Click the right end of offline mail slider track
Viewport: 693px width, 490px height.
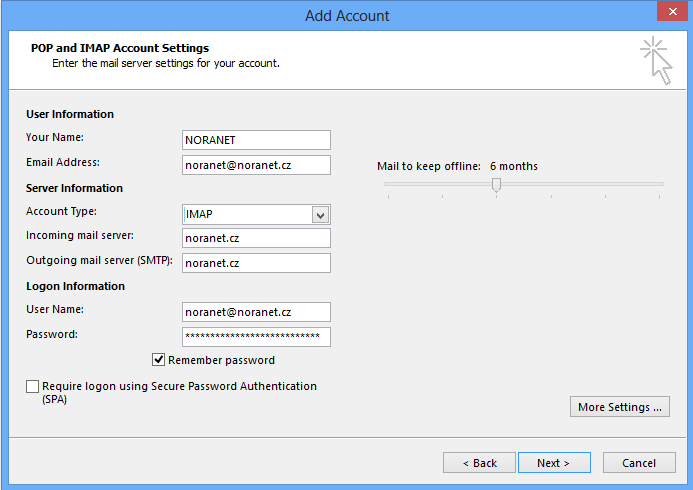click(660, 184)
